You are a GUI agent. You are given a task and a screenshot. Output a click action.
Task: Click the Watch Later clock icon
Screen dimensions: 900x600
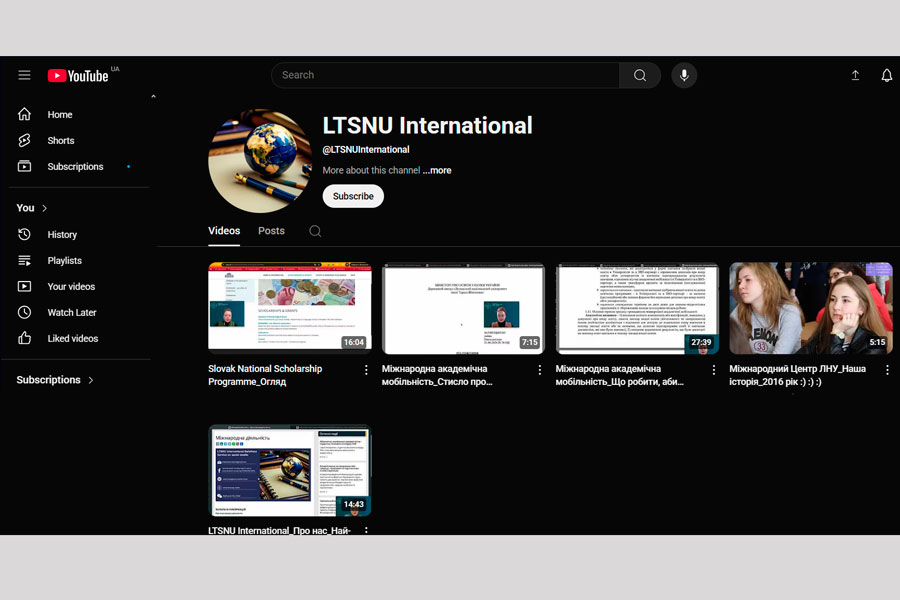pyautogui.click(x=24, y=312)
